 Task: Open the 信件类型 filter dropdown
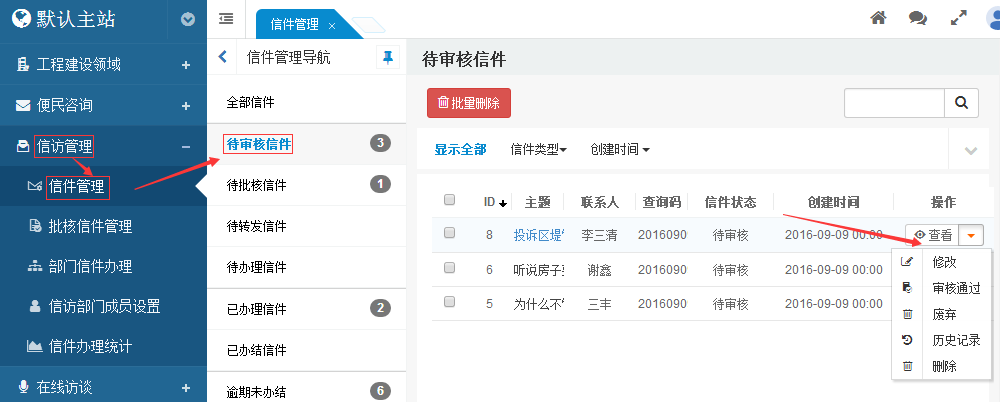[x=538, y=150]
